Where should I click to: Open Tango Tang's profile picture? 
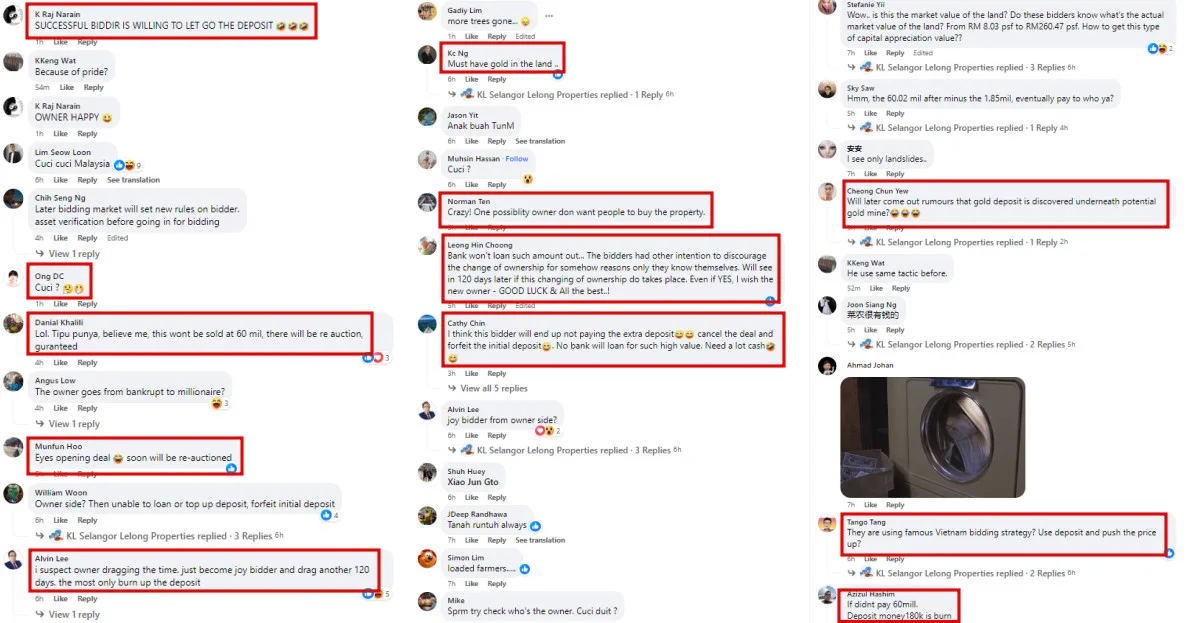pos(827,524)
